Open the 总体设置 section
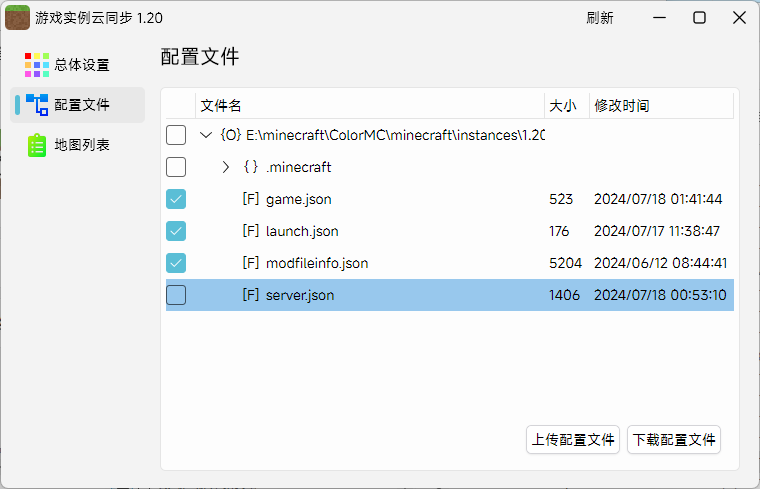This screenshot has width=760, height=489. point(80,65)
